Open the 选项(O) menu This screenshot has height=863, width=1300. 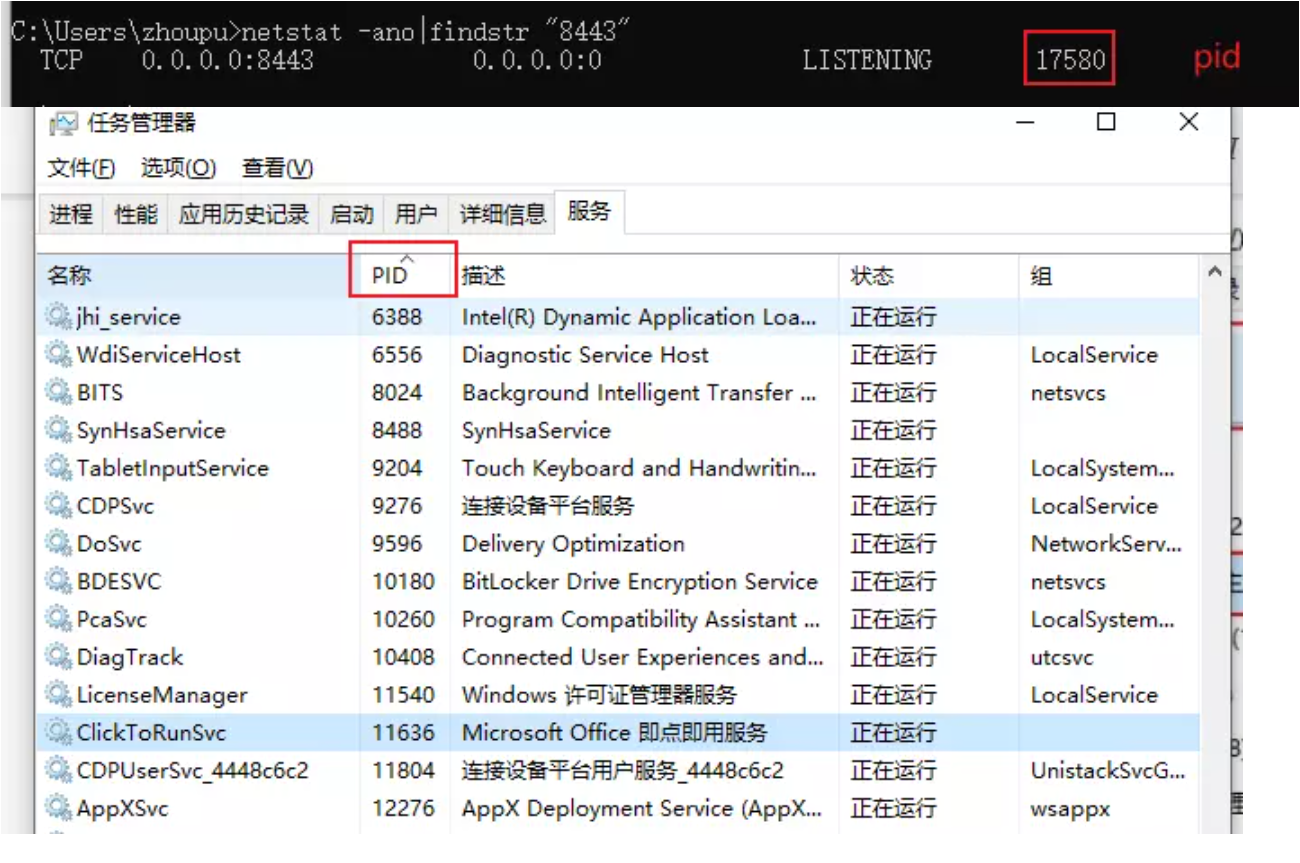pos(178,169)
